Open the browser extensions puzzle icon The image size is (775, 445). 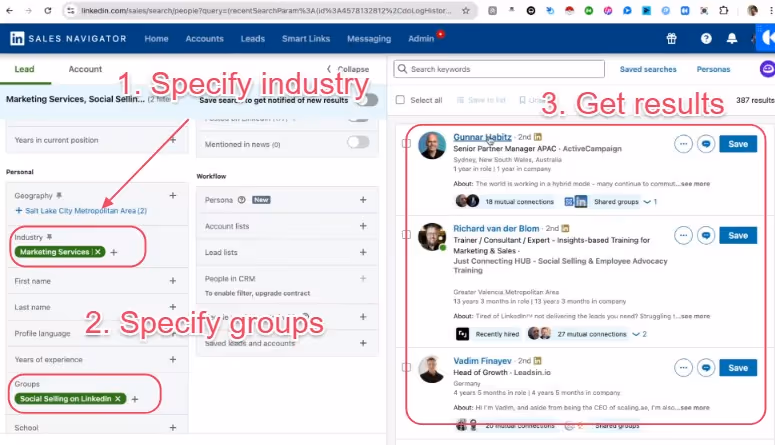724,10
